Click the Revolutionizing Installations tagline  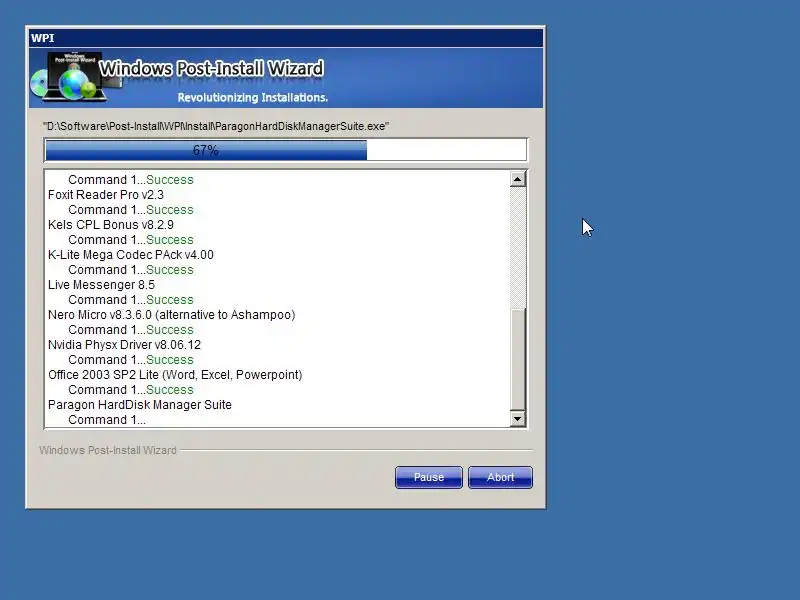coord(253,97)
